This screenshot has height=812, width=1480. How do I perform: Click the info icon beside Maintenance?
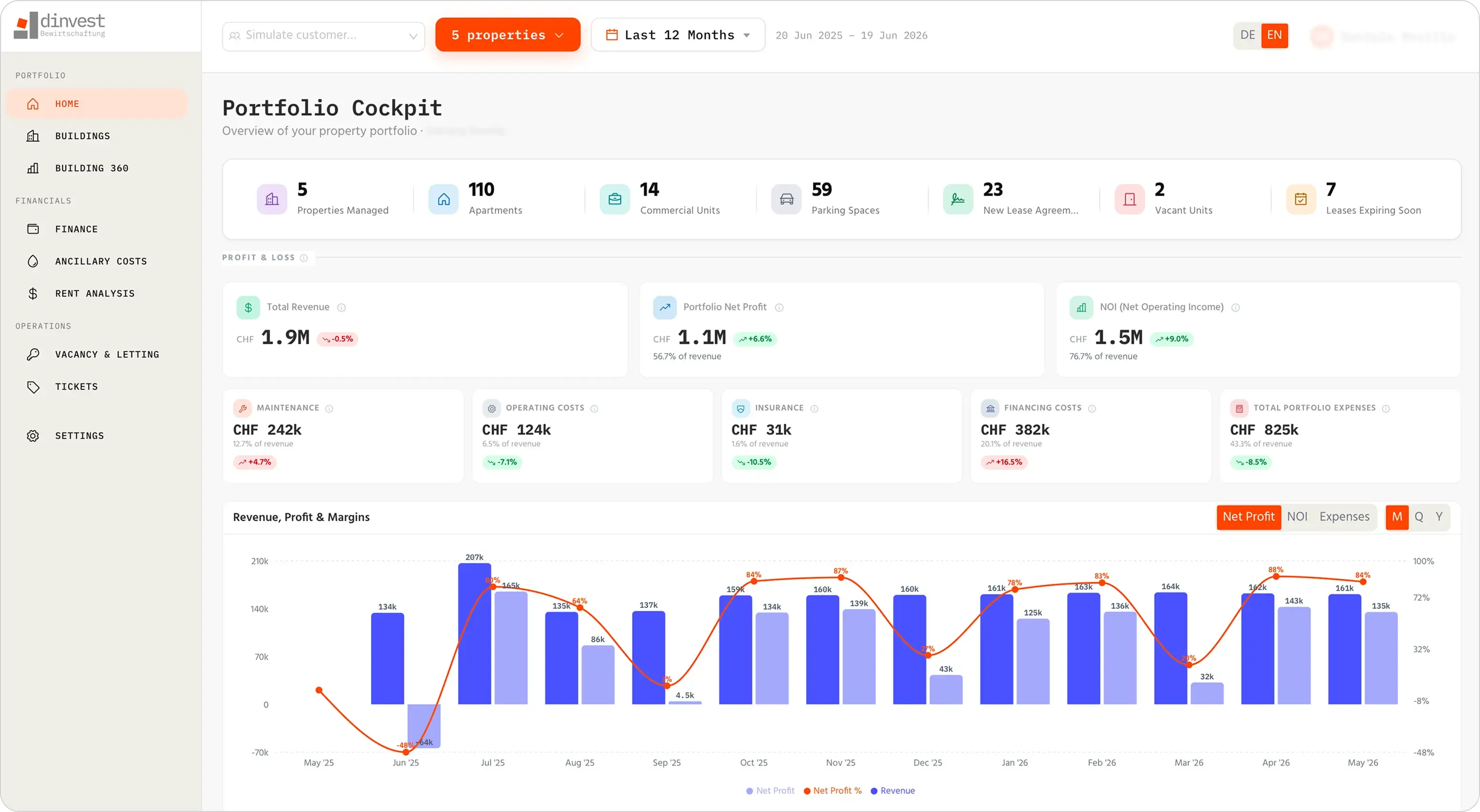[x=329, y=408]
